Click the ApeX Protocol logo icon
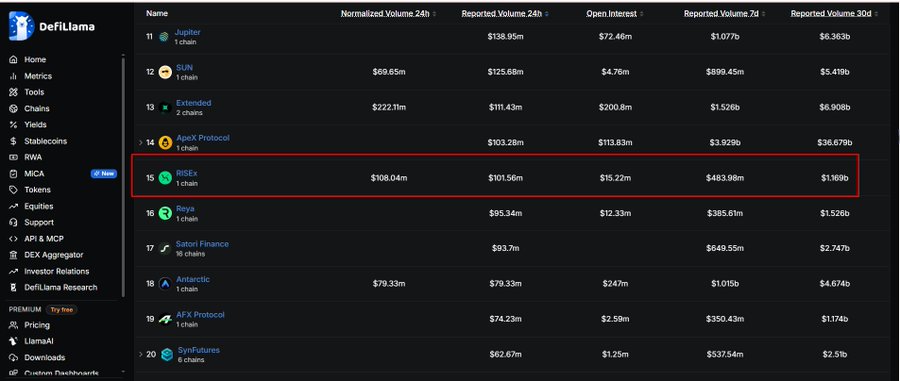The height and width of the screenshot is (381, 900). coord(165,143)
